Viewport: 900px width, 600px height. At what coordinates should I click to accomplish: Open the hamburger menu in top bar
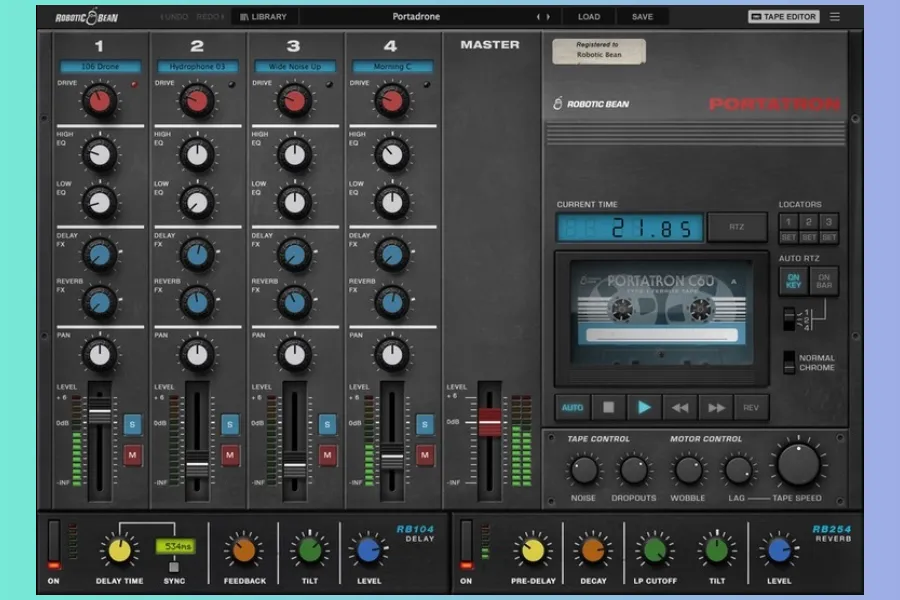(x=835, y=17)
